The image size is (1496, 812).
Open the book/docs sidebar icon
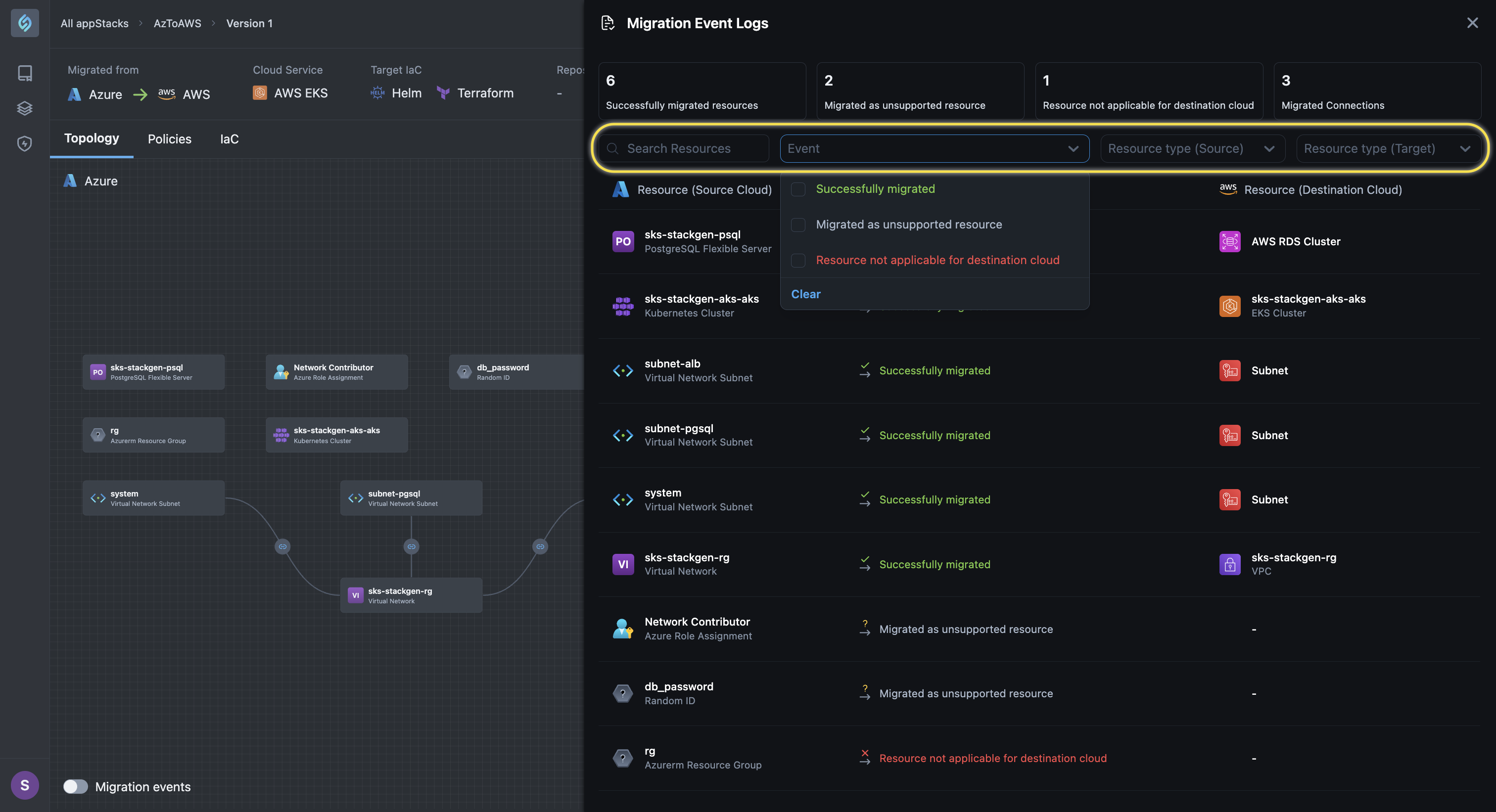(x=24, y=73)
